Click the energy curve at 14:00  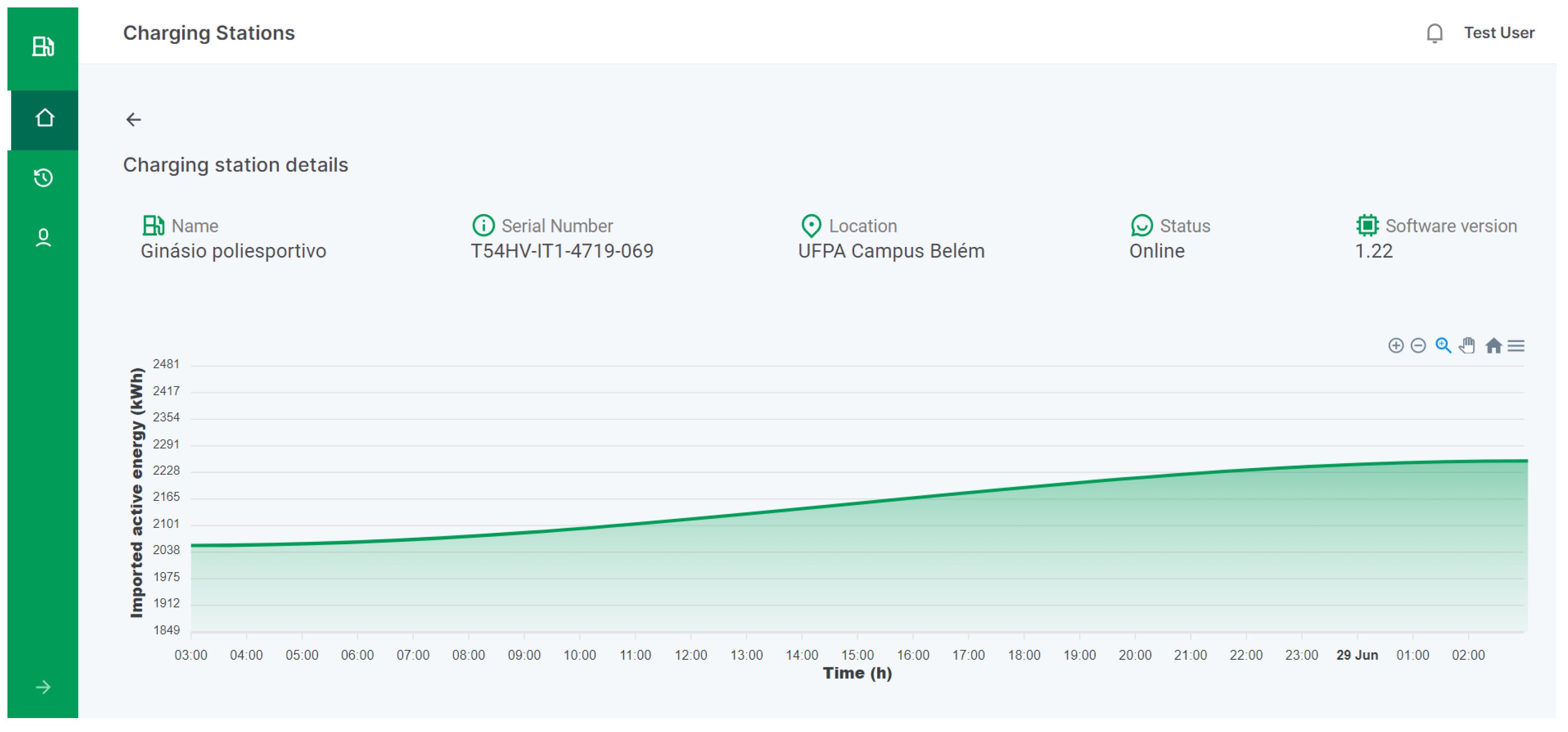[801, 508]
